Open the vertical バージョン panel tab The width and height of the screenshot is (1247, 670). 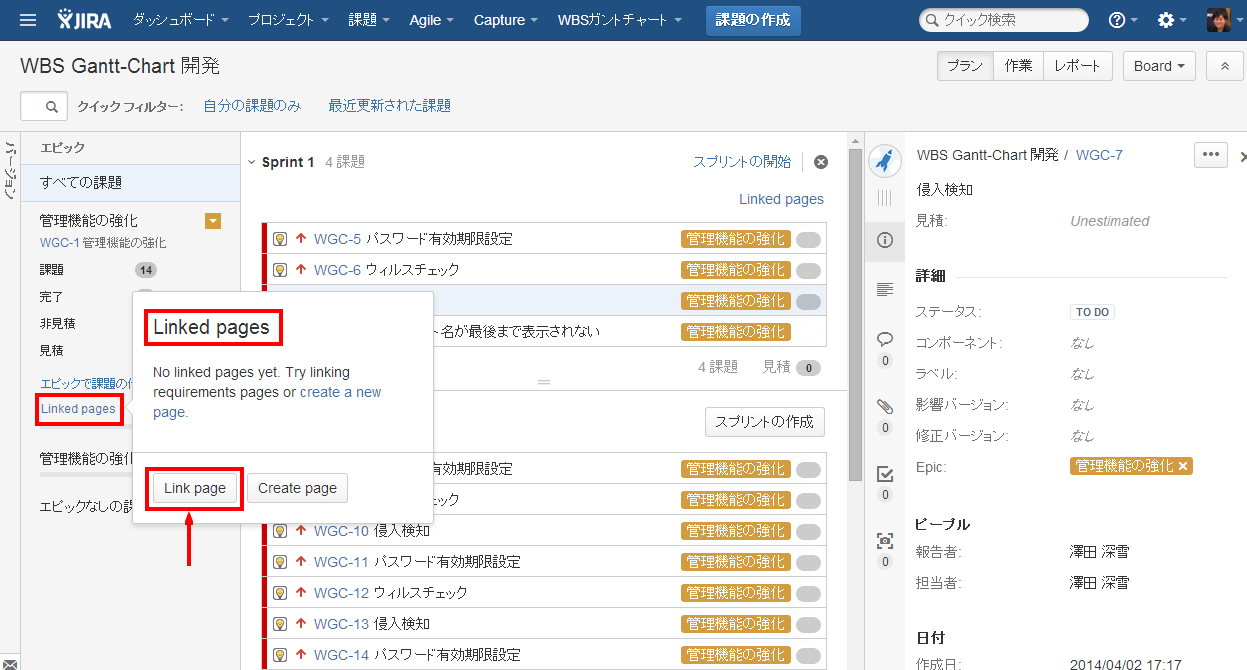[10, 171]
